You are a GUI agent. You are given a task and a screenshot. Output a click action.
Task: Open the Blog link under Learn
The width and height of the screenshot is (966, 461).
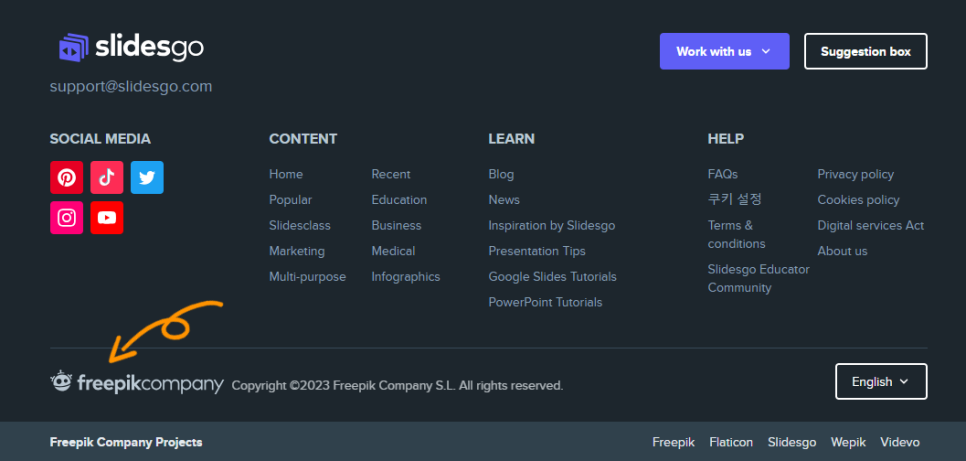point(501,174)
